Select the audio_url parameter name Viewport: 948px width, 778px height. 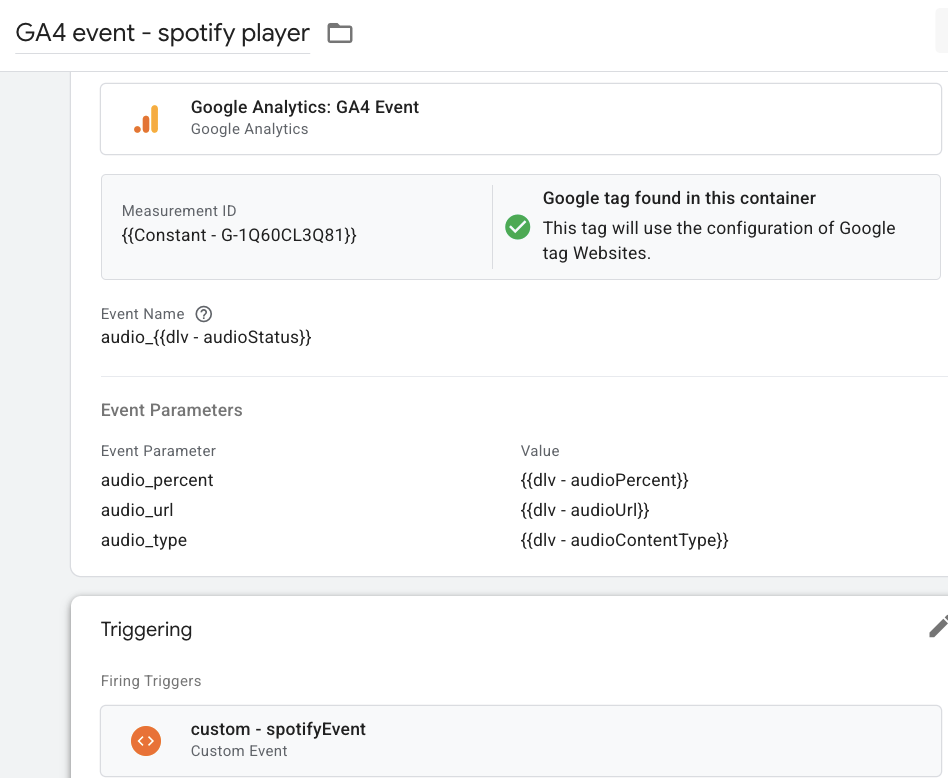137,510
